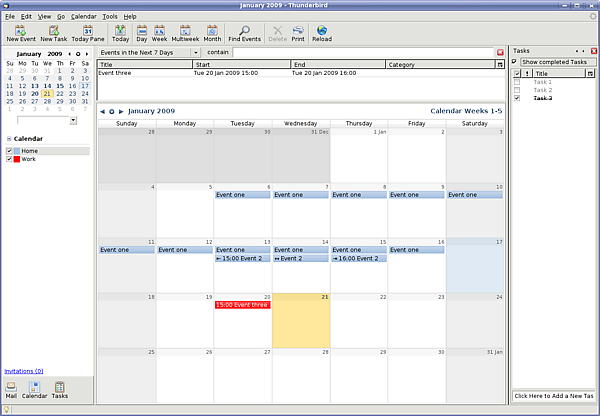Image resolution: width=600 pixels, height=416 pixels.
Task: Open the Tasks mode in bottom-left switcher
Action: coord(60,388)
